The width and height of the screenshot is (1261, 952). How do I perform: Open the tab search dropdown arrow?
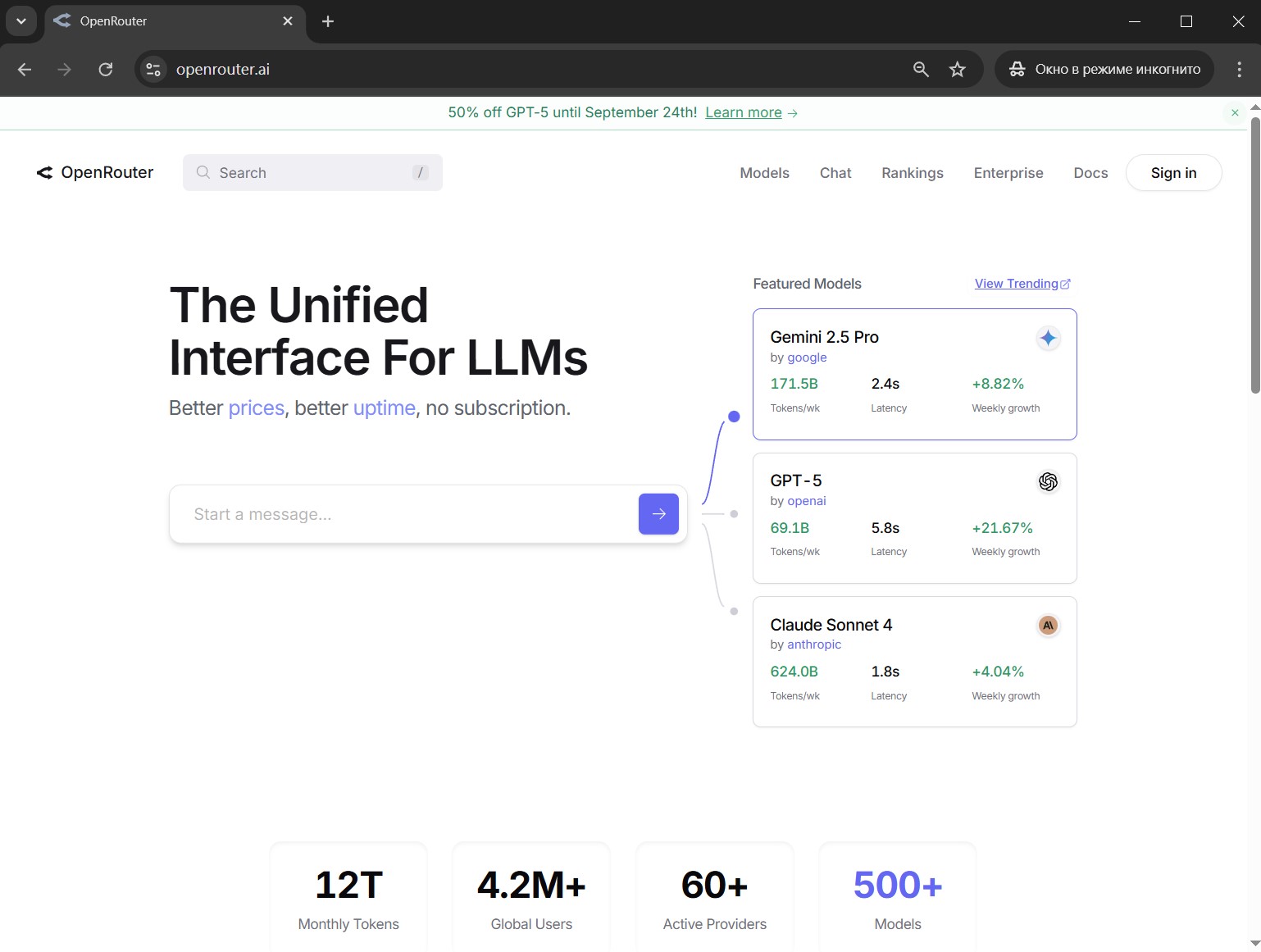(21, 21)
